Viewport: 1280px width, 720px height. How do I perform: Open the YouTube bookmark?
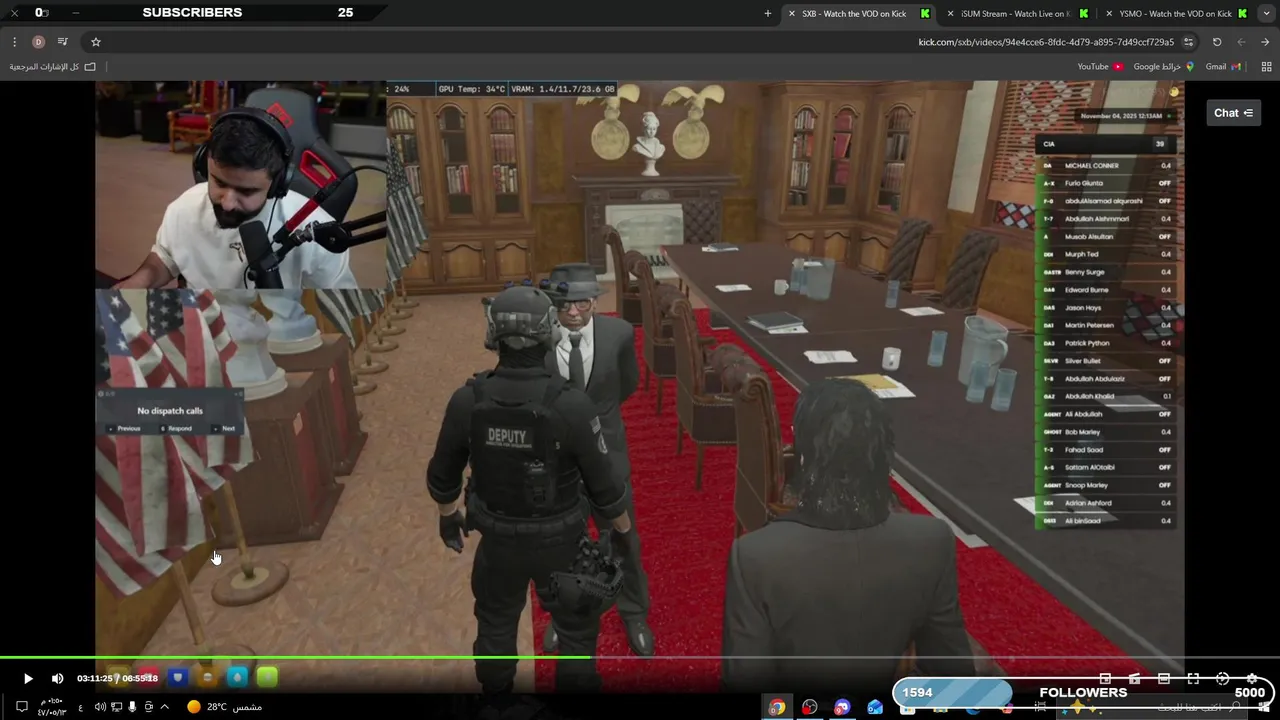[1100, 67]
